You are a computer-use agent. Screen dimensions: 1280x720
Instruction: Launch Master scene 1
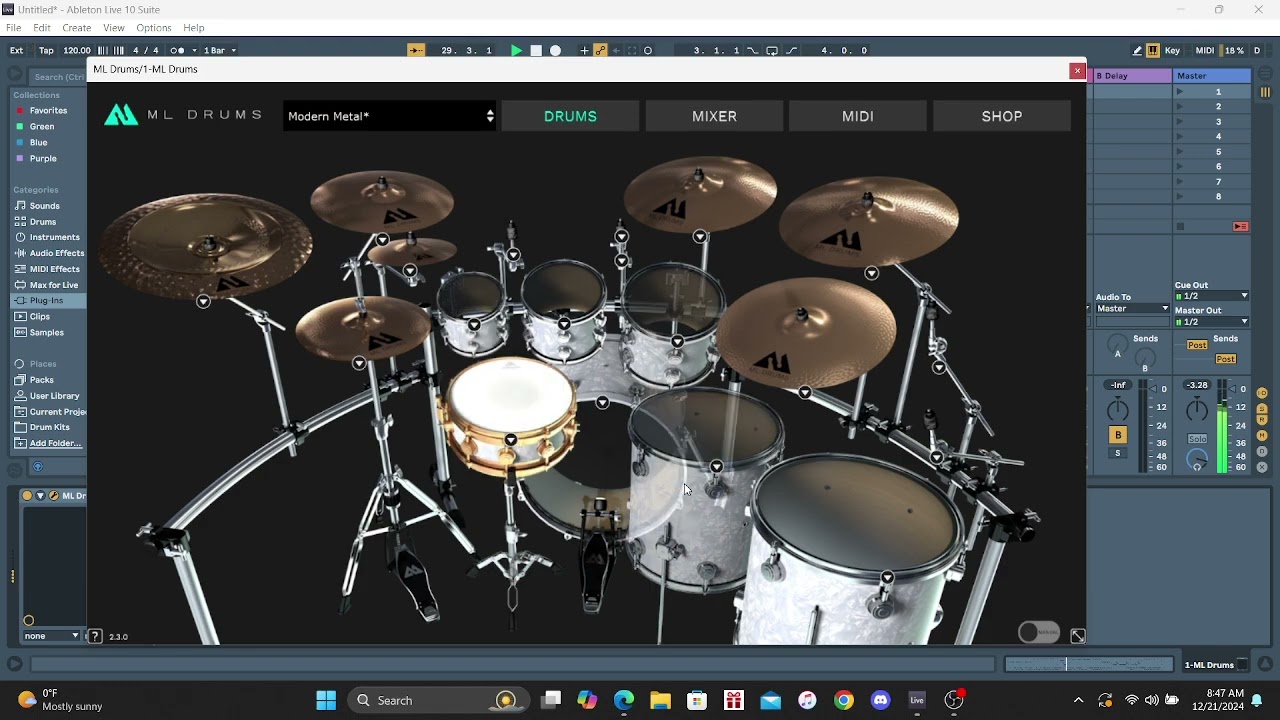[x=1180, y=92]
